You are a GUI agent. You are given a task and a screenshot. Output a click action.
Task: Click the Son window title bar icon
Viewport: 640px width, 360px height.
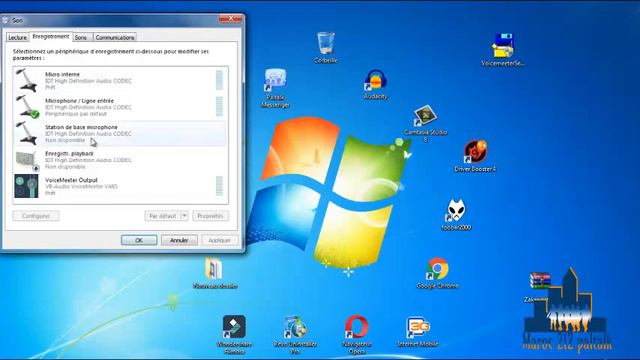6,20
